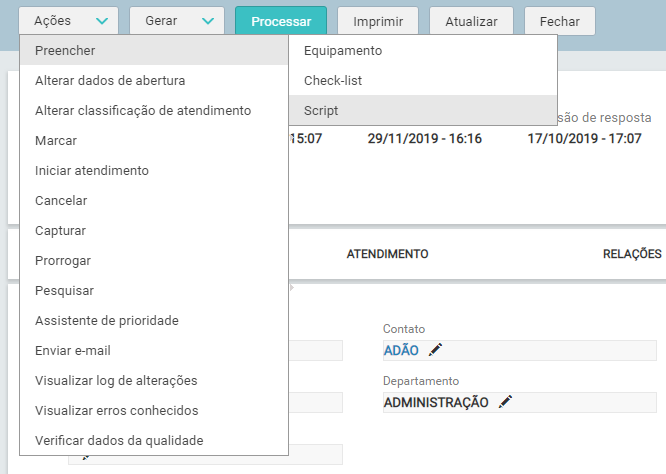Select Iniciar atendimento from menu
Viewport: 666px width, 474px height.
click(x=154, y=171)
